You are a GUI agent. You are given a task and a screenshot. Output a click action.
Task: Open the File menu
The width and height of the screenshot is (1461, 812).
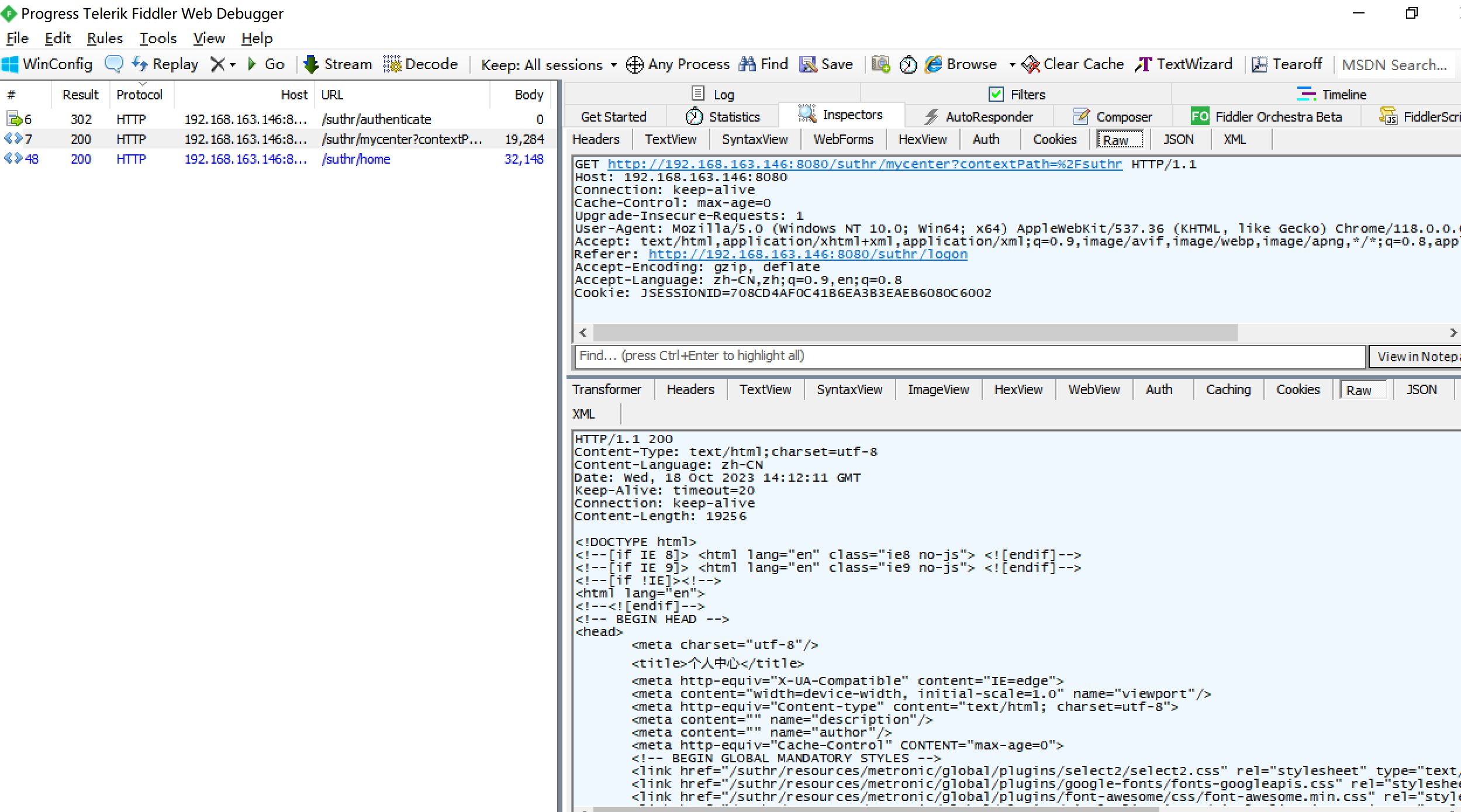17,39
